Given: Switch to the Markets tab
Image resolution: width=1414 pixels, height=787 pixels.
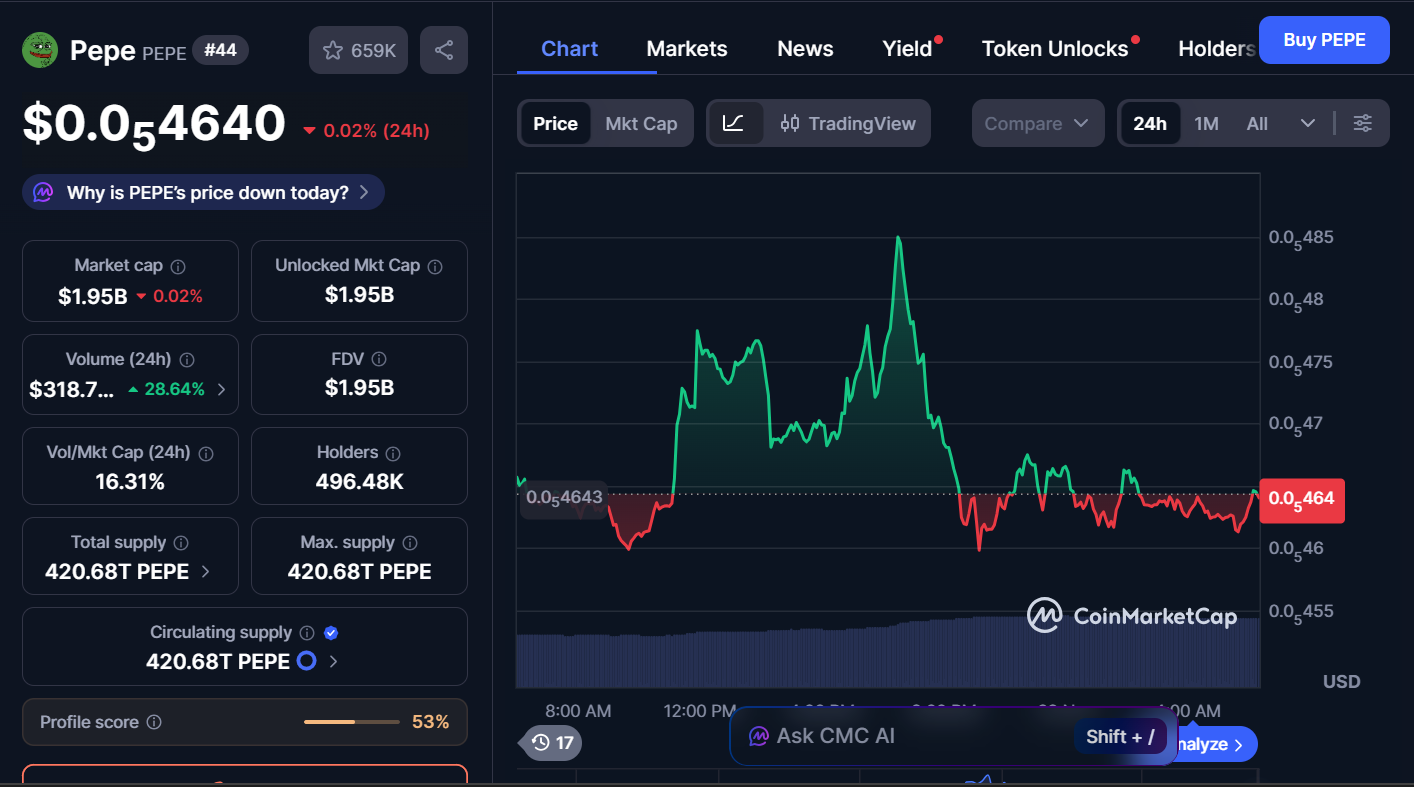Looking at the screenshot, I should [x=686, y=47].
